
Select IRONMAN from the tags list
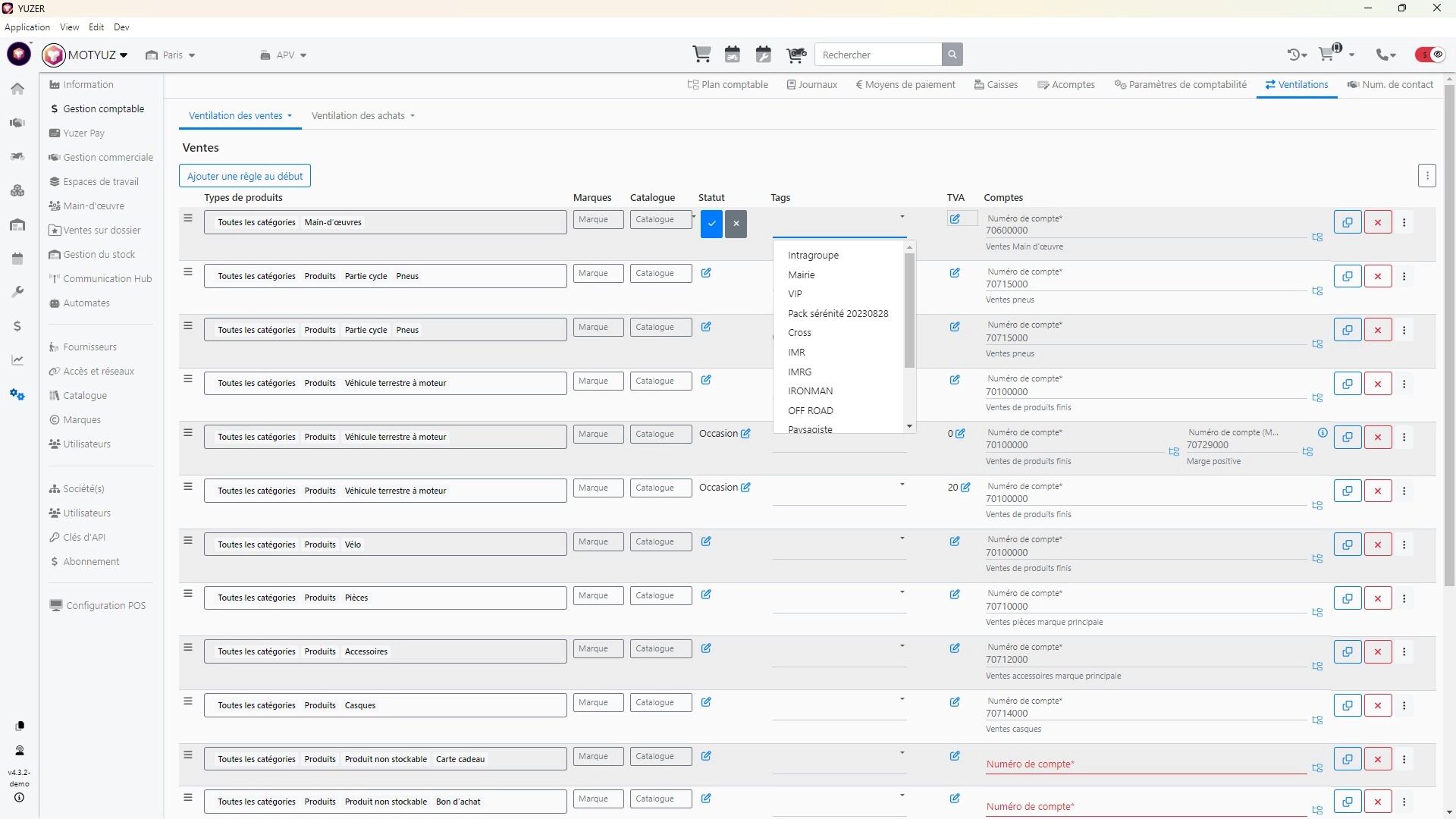click(x=810, y=391)
